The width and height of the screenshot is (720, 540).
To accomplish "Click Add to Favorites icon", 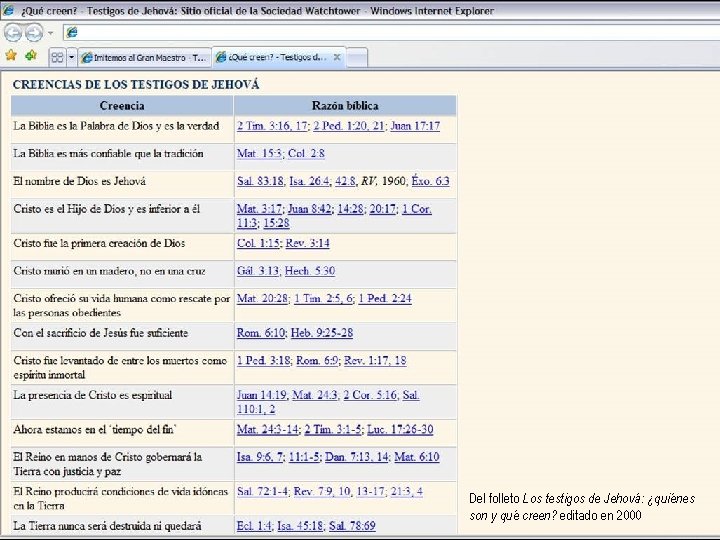I will [x=31, y=56].
